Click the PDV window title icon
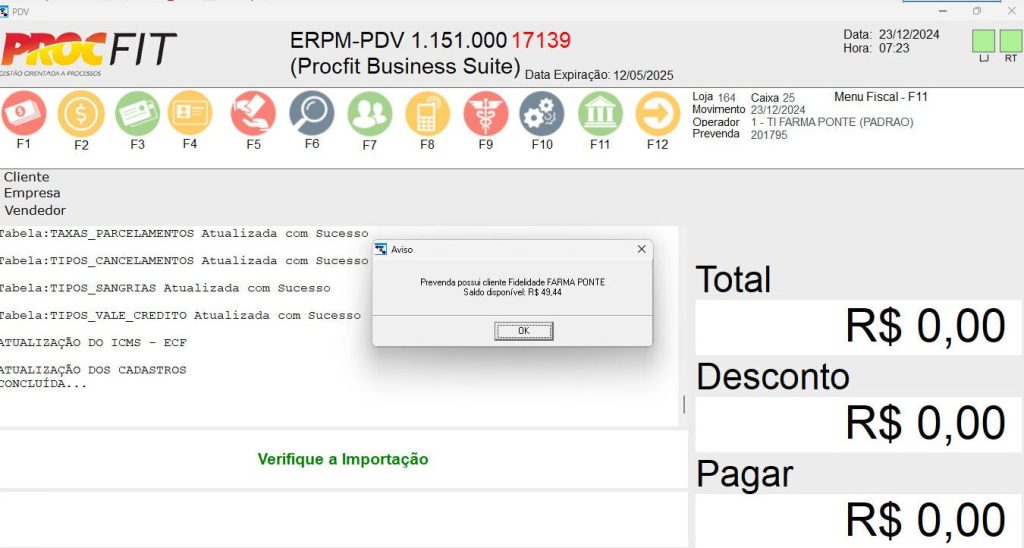Viewport: 1024px width, 548px height. [5, 12]
